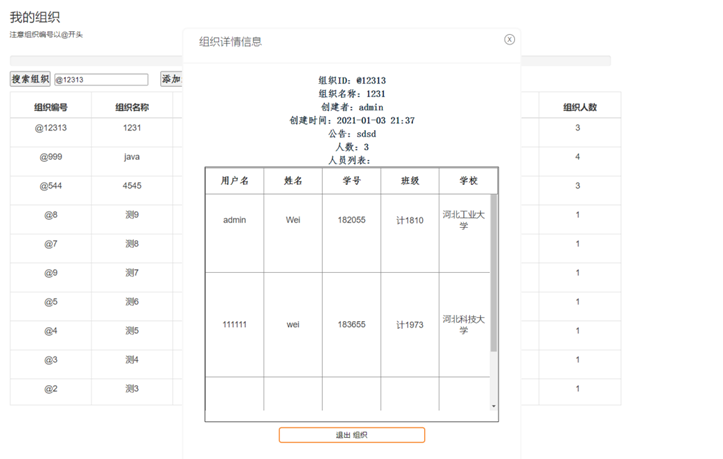Click the school cell 河北科技大学
Screen dimensions: 723x459
click(464, 325)
